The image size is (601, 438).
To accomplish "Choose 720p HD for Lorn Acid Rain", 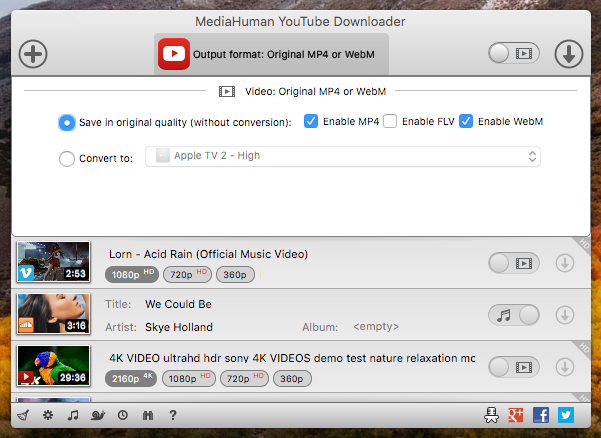I will coord(187,274).
